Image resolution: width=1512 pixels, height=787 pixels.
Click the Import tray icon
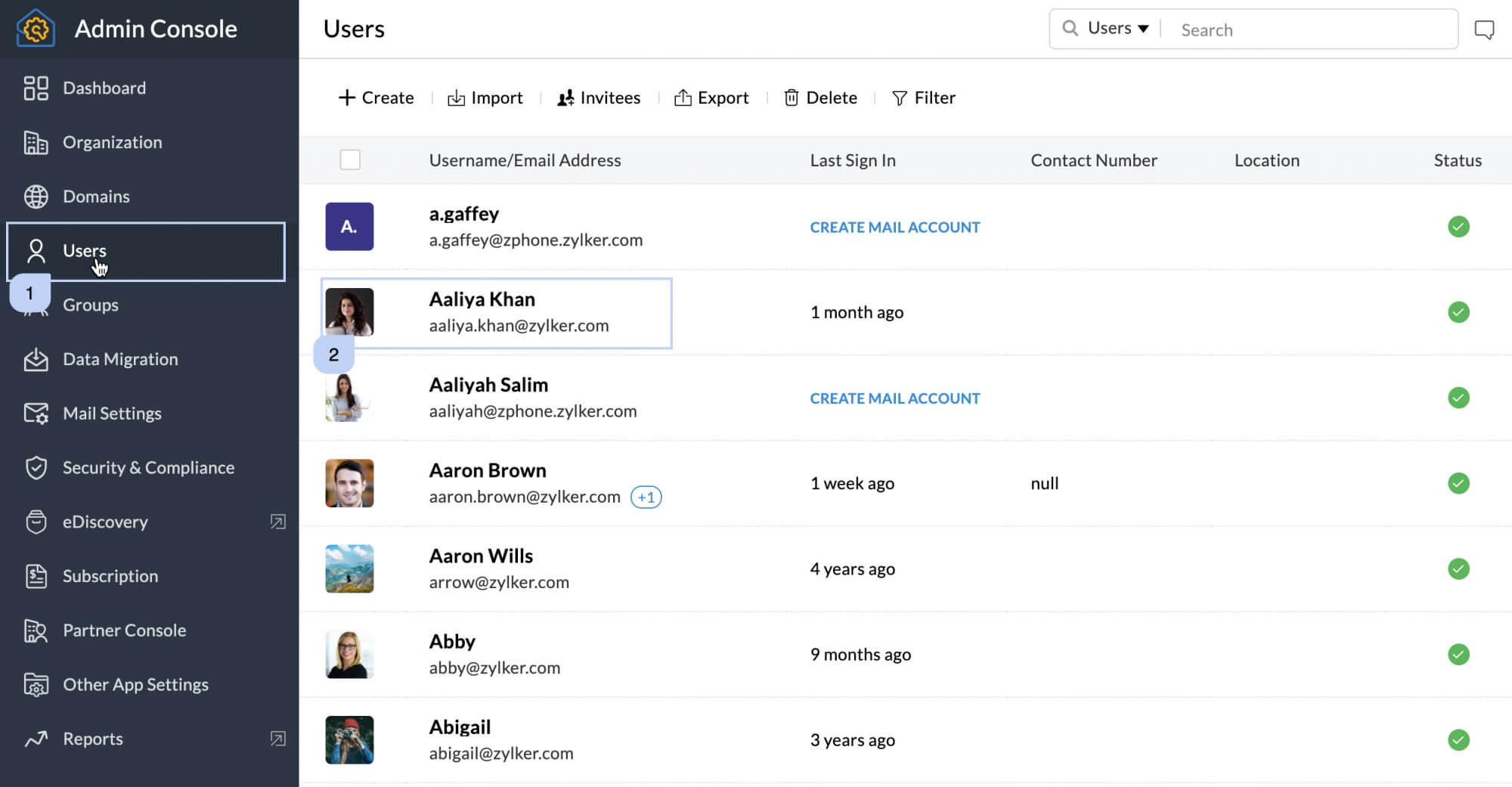(456, 98)
